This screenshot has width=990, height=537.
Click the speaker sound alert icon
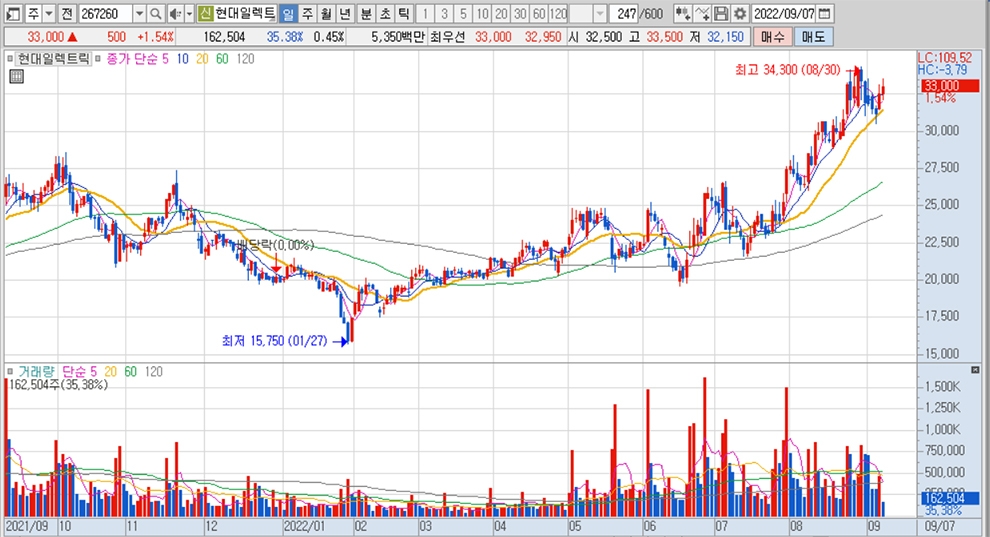(176, 13)
